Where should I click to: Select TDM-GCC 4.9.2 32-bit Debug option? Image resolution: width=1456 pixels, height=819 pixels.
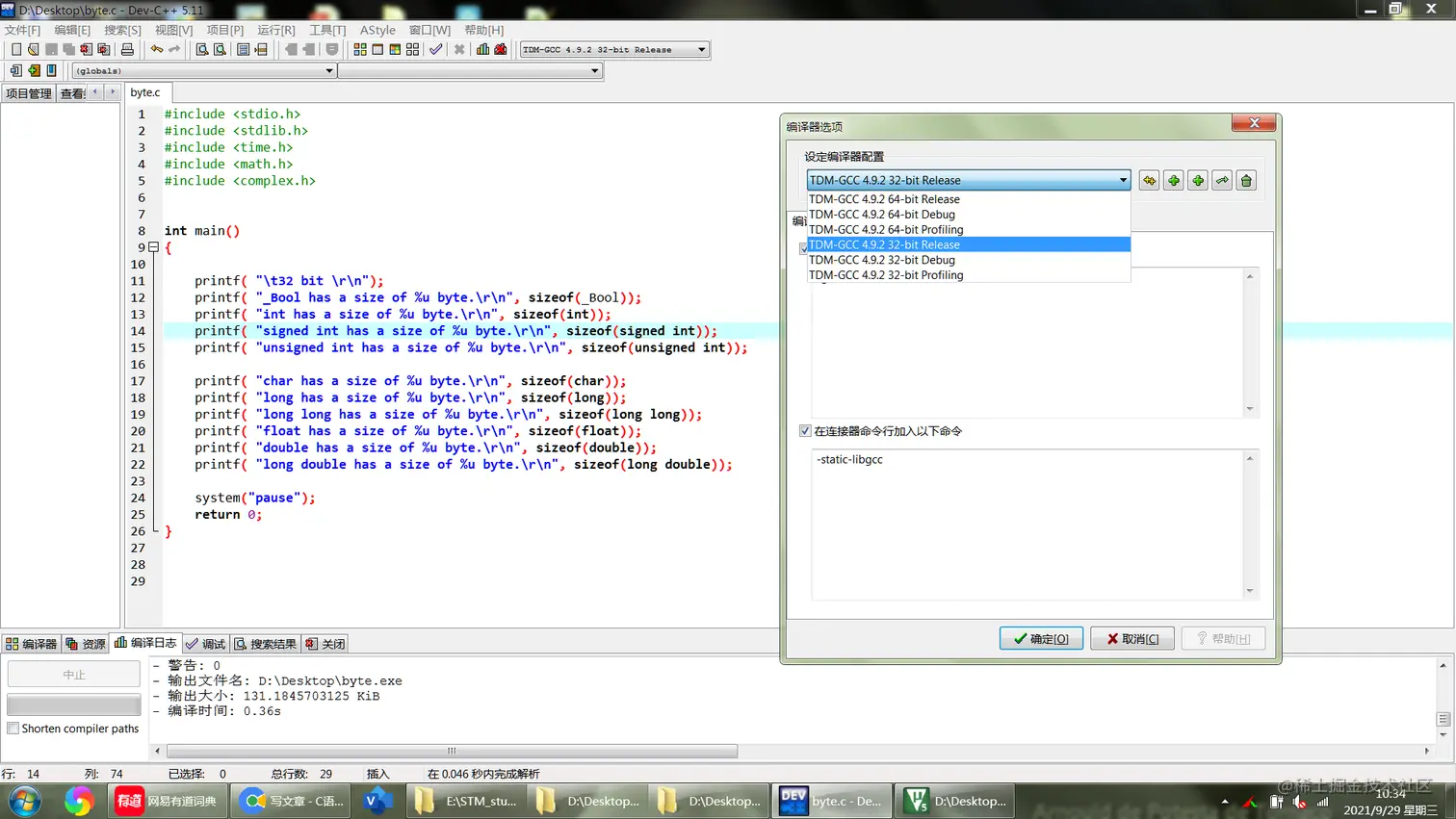(968, 260)
